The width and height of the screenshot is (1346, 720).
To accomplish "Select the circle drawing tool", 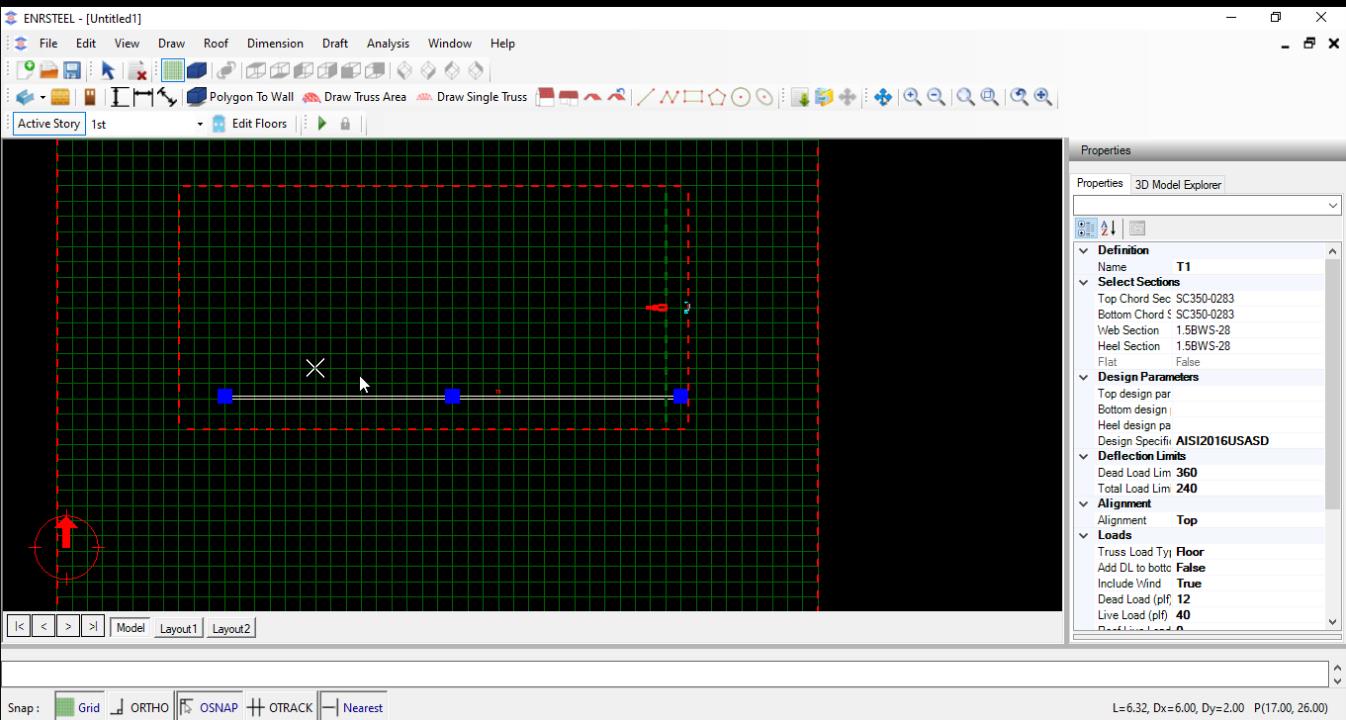I will click(x=741, y=97).
